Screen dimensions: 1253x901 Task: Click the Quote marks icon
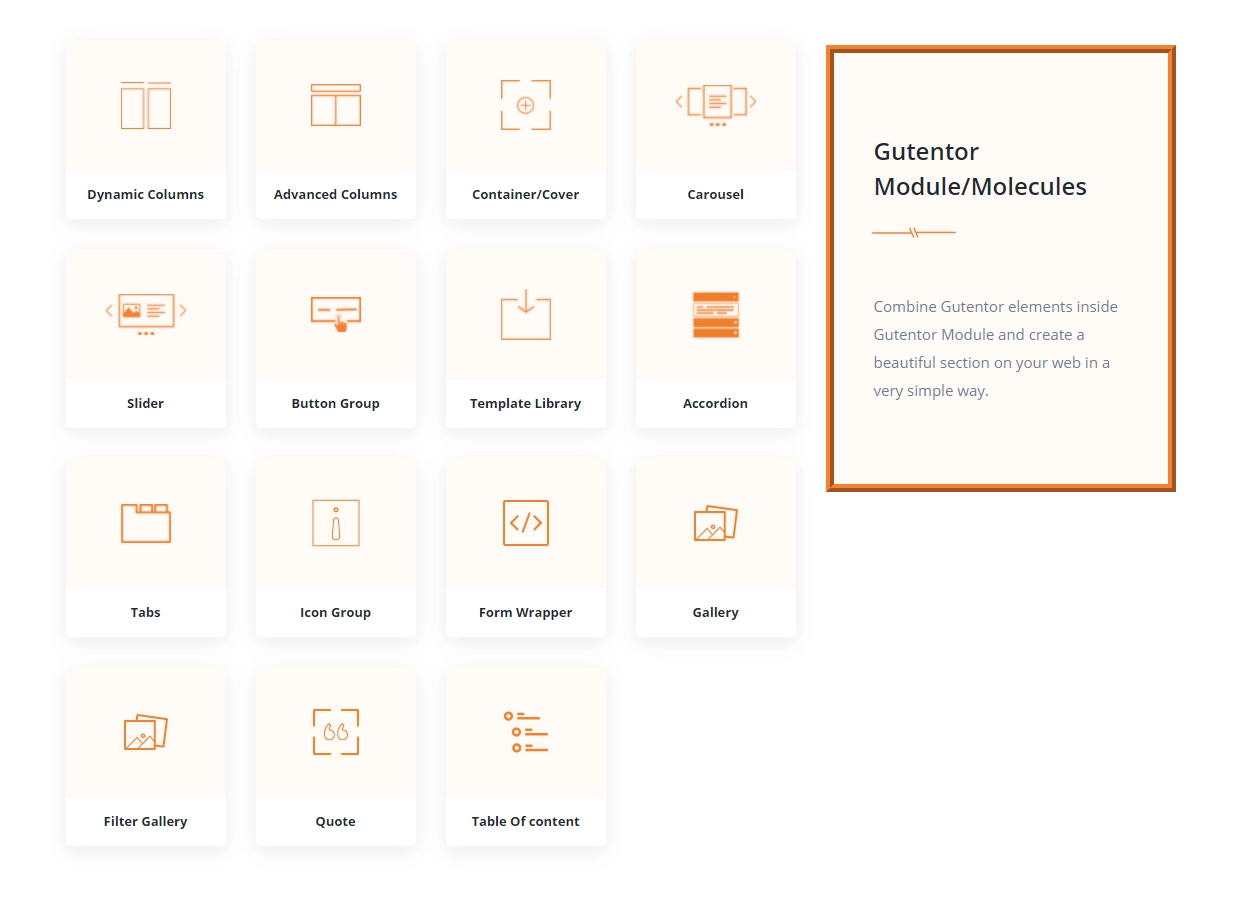[x=336, y=732]
